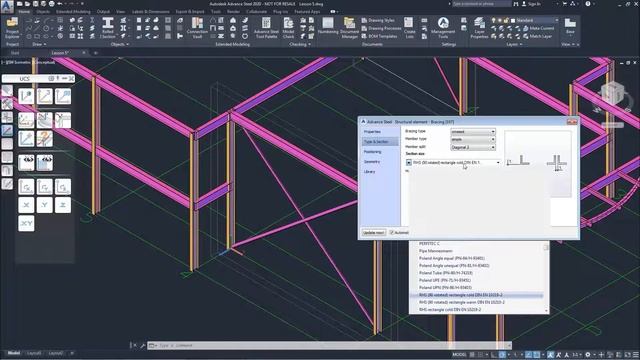This screenshot has height=360, width=640.
Task: Click the UCS XY plane tool
Action: tap(26, 223)
